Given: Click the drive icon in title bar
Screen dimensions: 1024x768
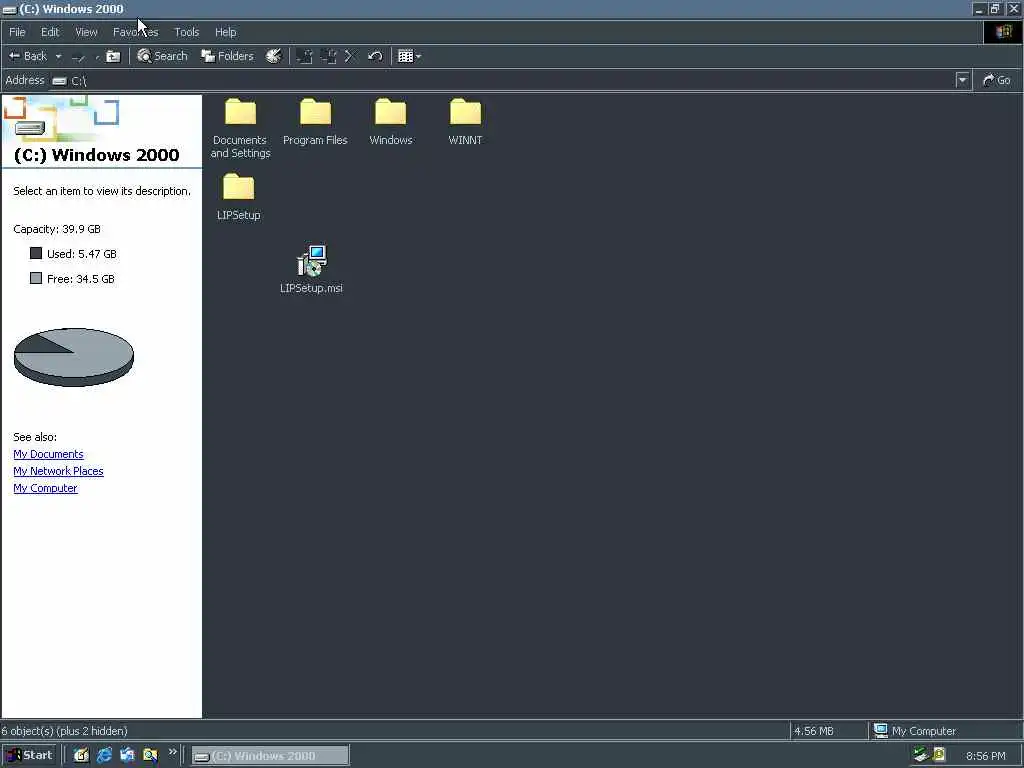Looking at the screenshot, I should [9, 9].
